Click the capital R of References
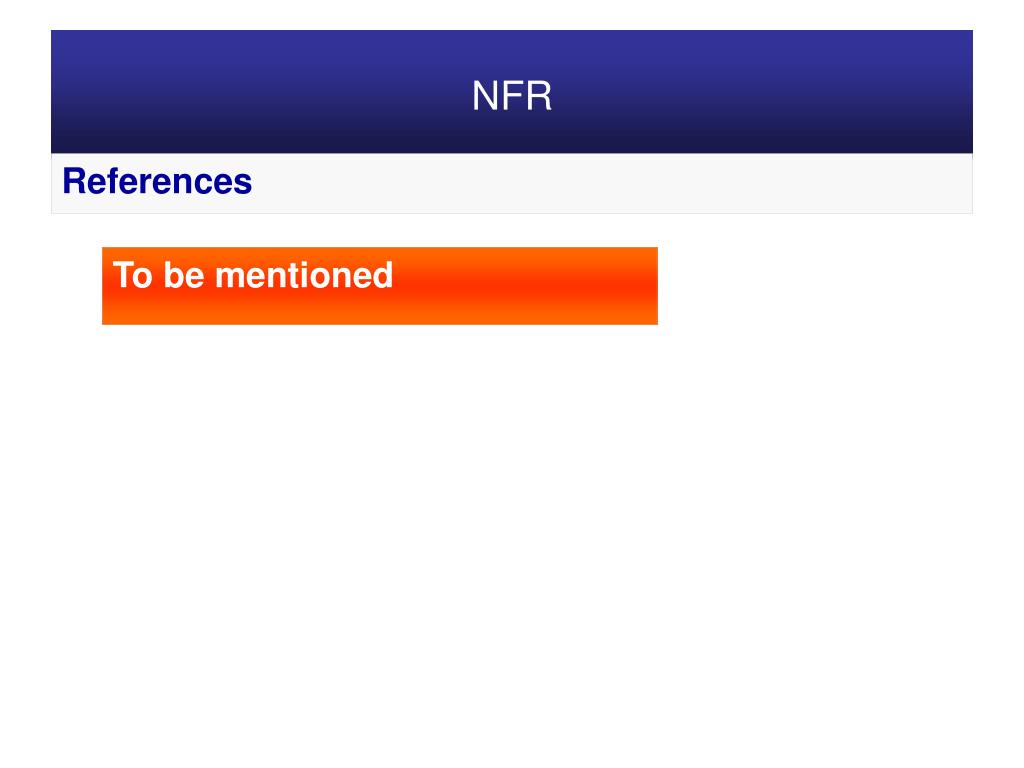1024x768 pixels. [74, 181]
